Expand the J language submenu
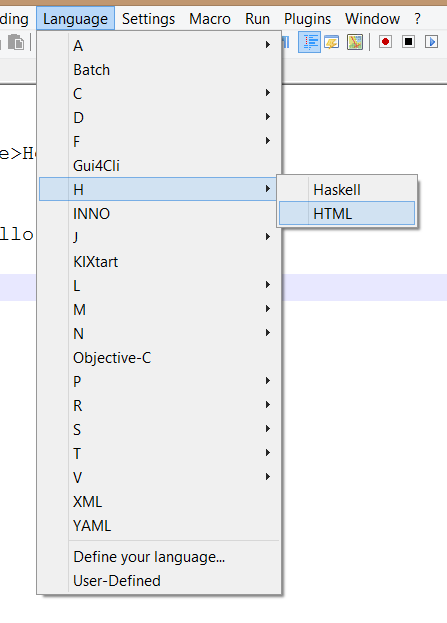447x623 pixels. tap(159, 237)
